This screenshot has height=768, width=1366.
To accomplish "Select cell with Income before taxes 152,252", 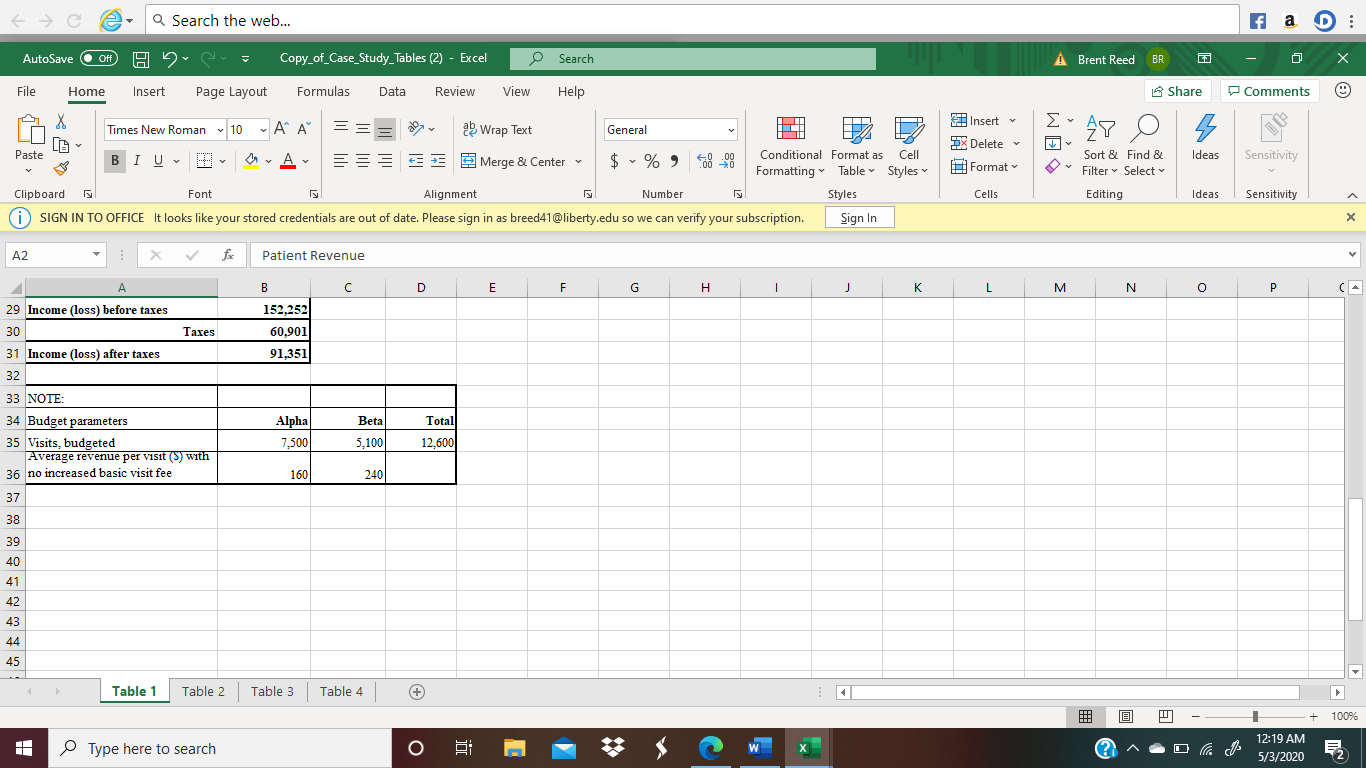I will tap(264, 310).
